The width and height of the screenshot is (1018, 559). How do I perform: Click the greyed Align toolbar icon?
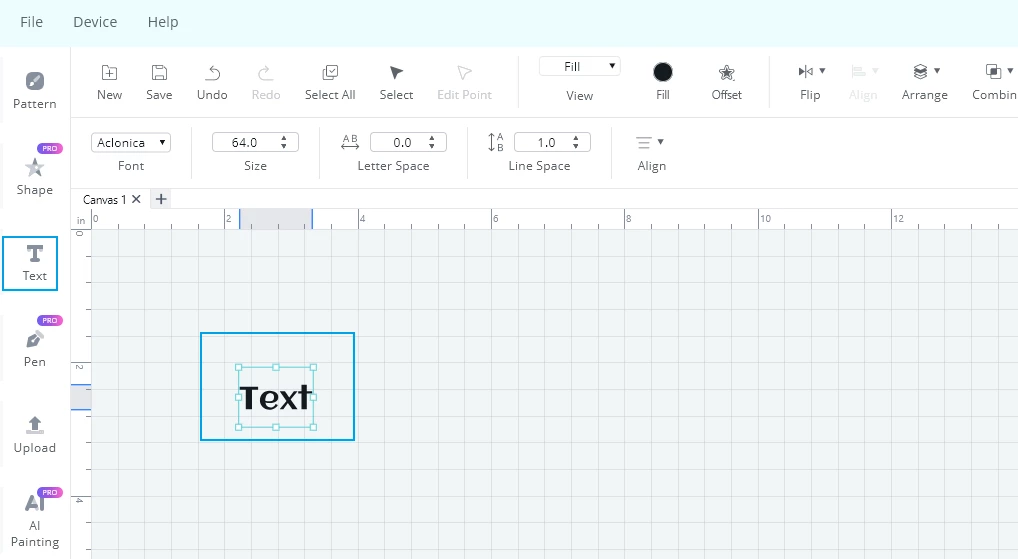[858, 71]
